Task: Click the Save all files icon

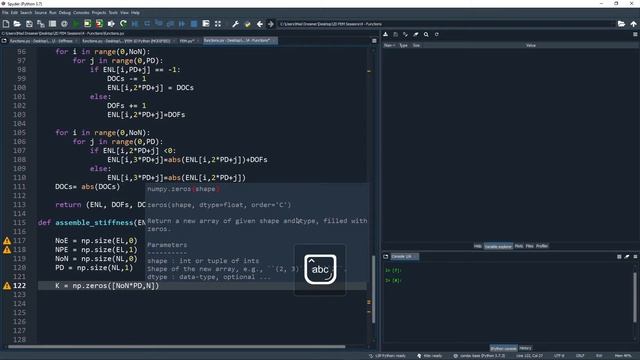Action: tap(41, 24)
